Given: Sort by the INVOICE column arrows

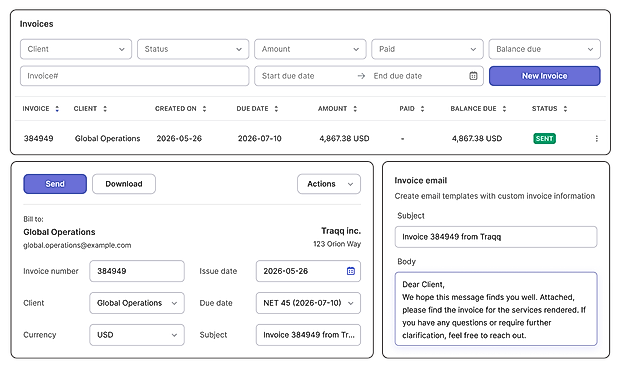Looking at the screenshot, I should click(57, 109).
